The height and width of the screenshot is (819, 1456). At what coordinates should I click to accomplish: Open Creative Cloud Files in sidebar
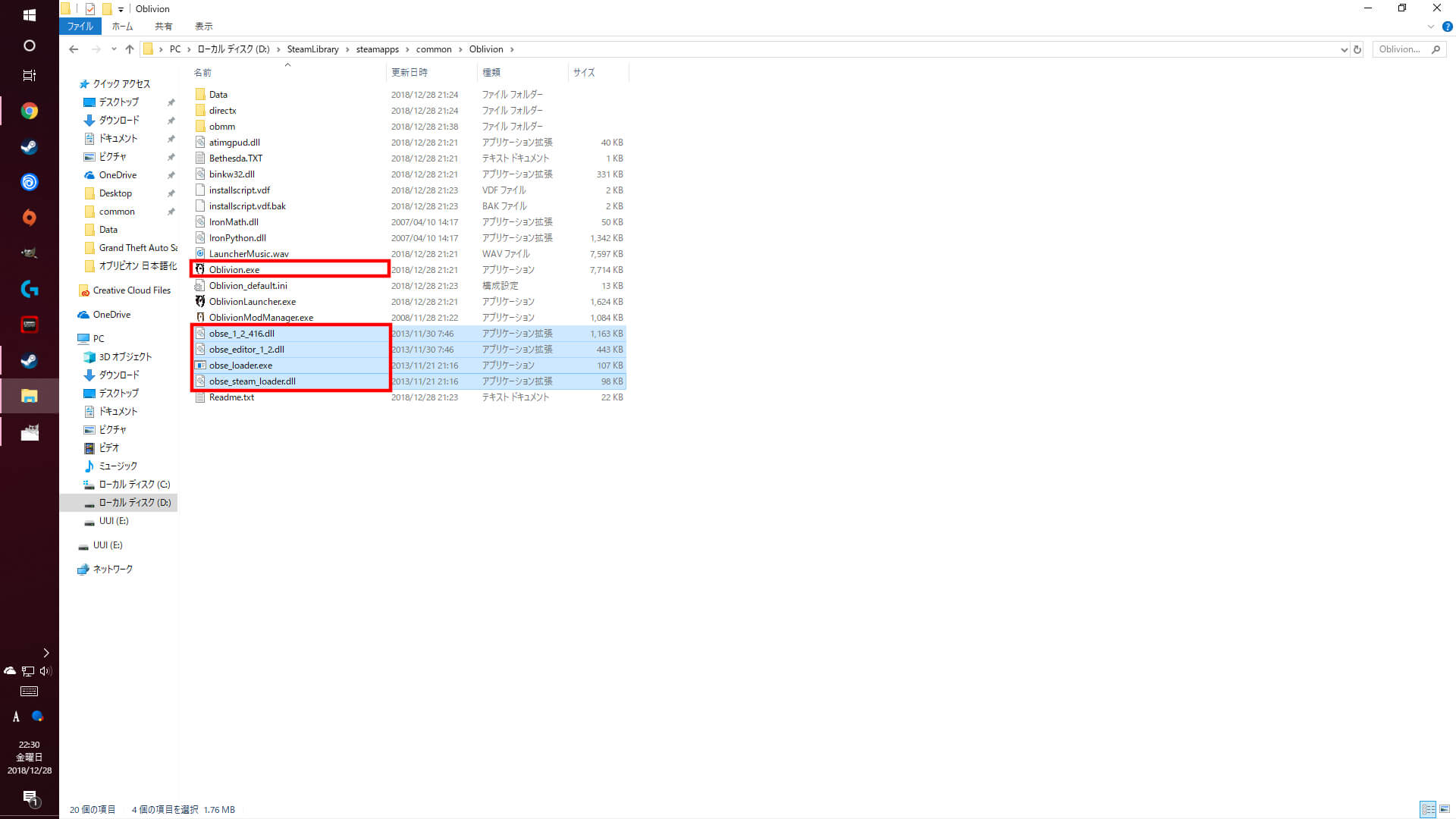[131, 290]
